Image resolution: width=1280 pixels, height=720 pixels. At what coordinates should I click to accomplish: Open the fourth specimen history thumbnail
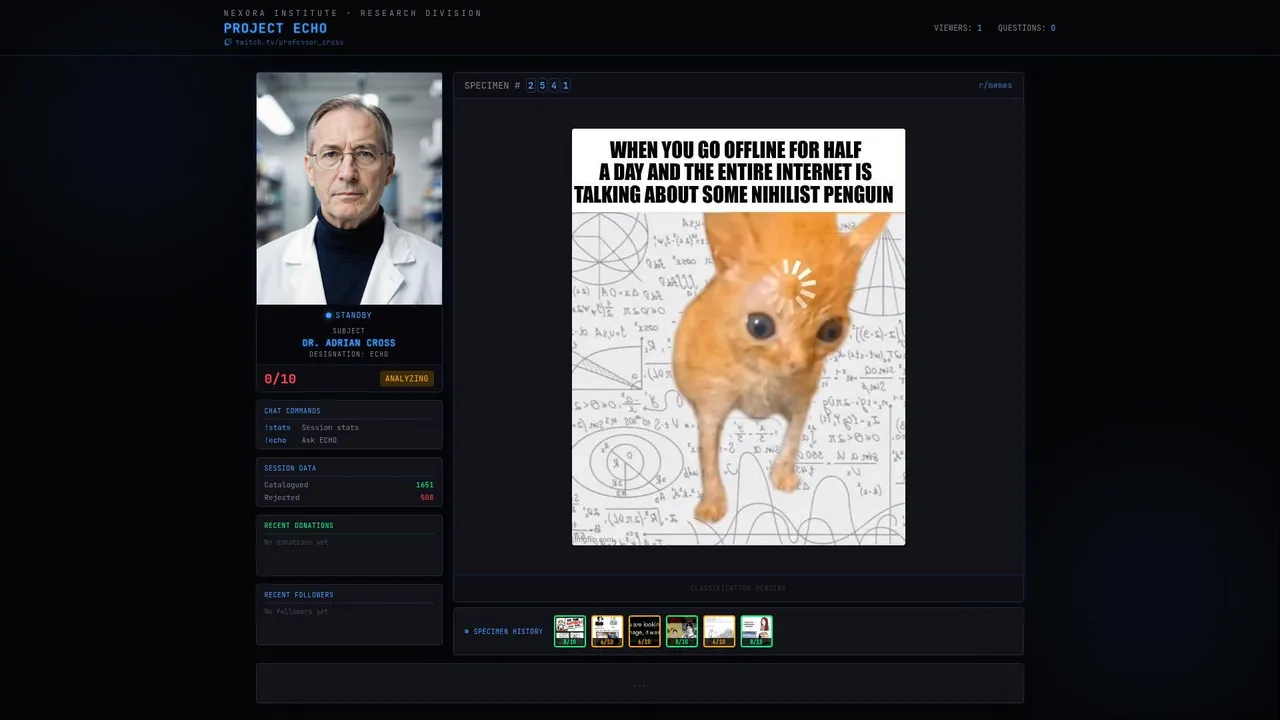pyautogui.click(x=682, y=631)
